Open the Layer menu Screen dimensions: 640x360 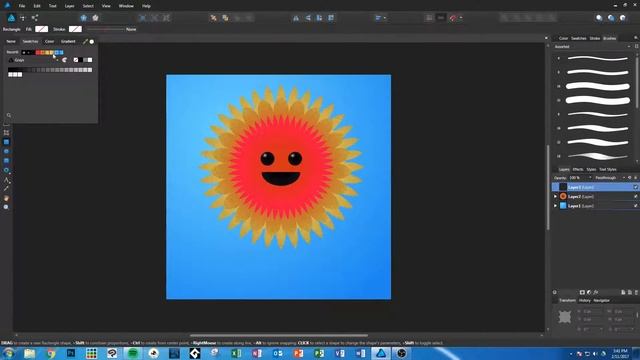pos(69,6)
